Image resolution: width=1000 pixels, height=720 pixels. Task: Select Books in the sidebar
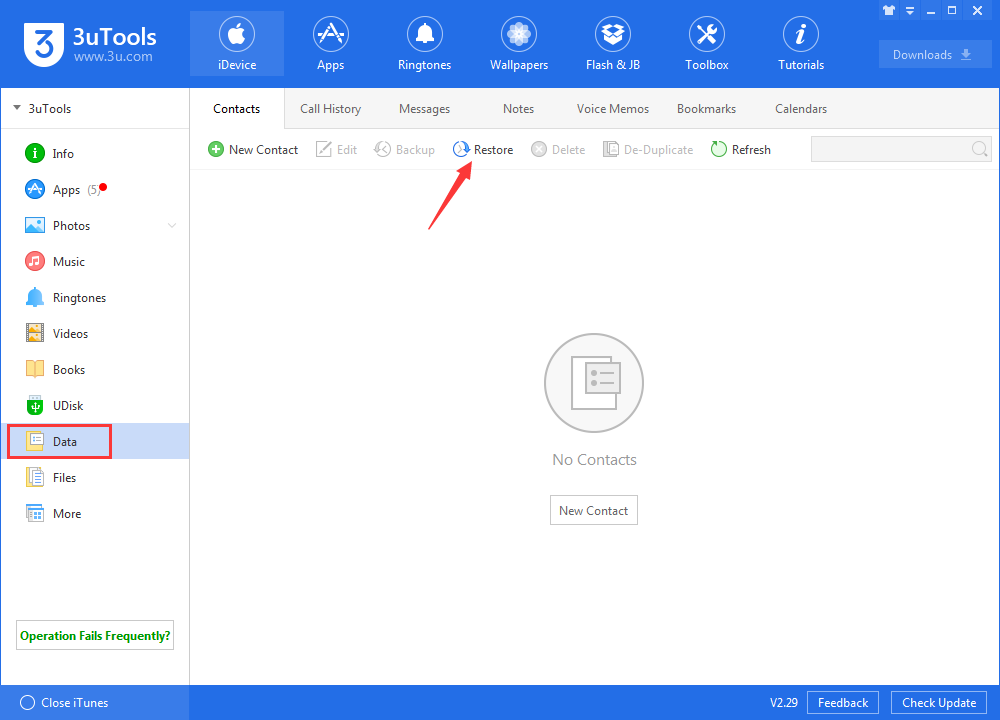coord(95,370)
